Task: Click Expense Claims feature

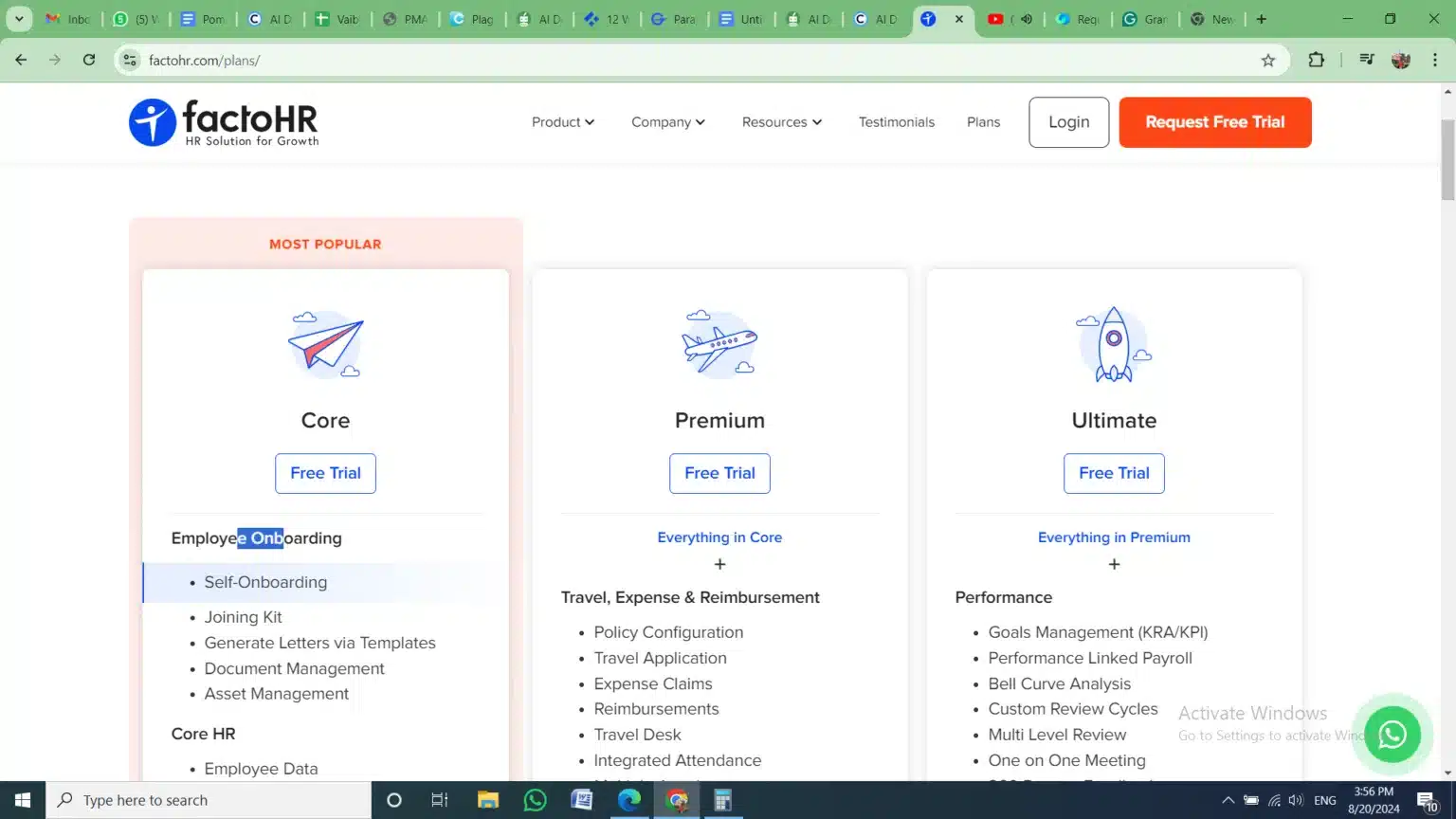Action: point(652,683)
